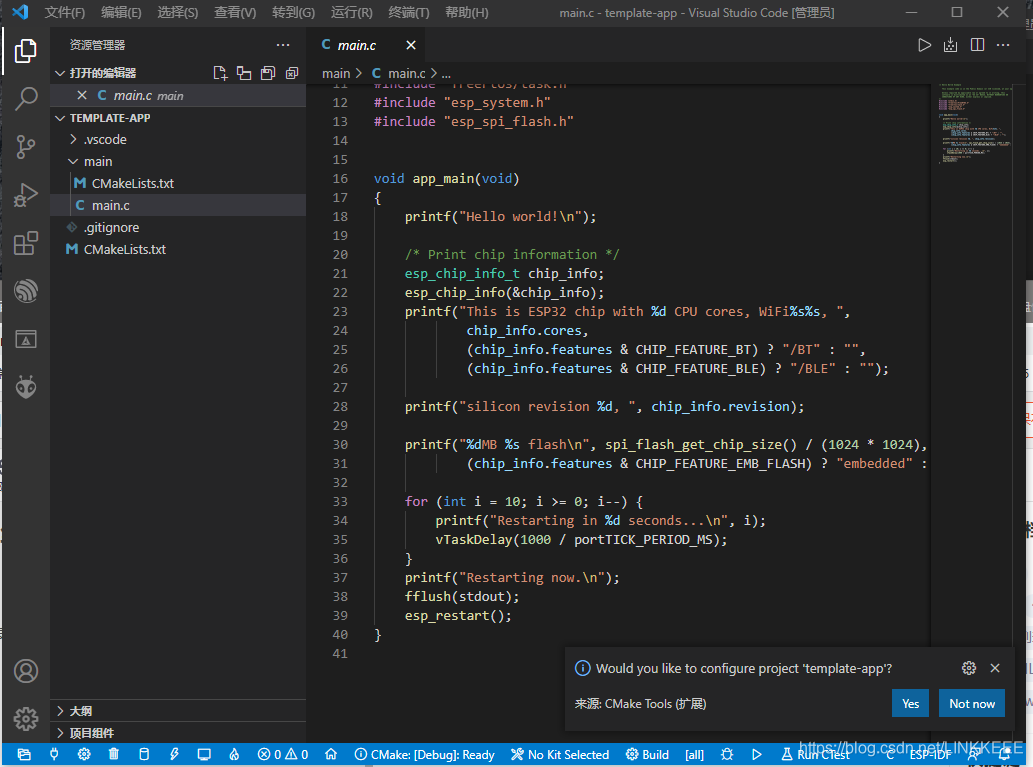The height and width of the screenshot is (767, 1033).
Task: Click CMake: [Debug]: Ready in the status bar
Action: [x=424, y=754]
